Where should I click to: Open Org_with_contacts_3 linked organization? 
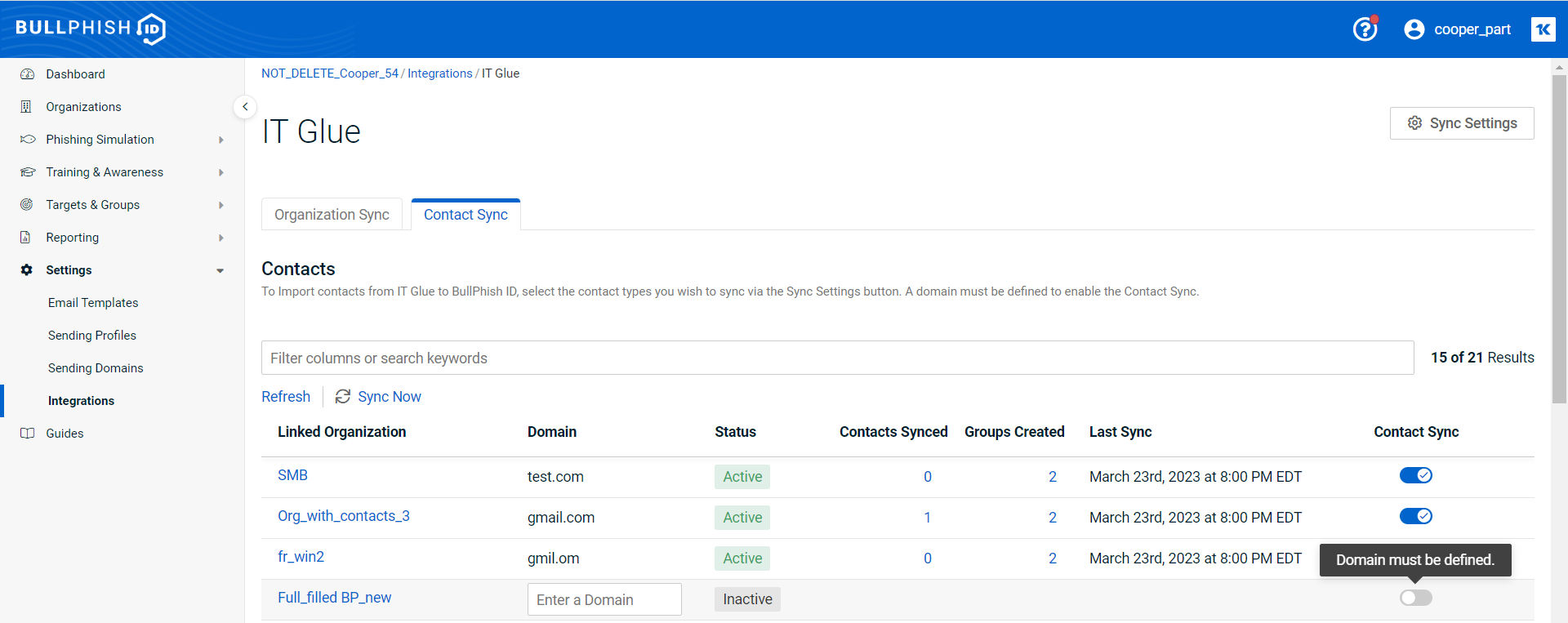(x=344, y=516)
